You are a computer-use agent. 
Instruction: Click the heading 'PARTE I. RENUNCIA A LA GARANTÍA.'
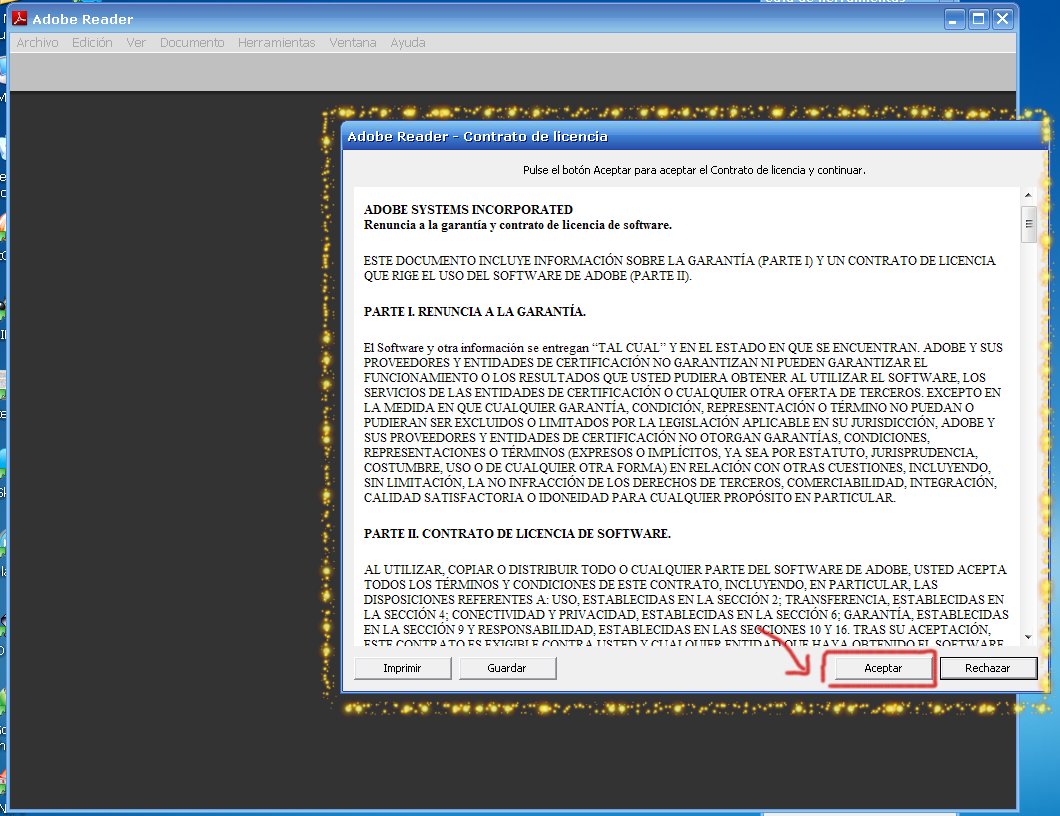475,312
